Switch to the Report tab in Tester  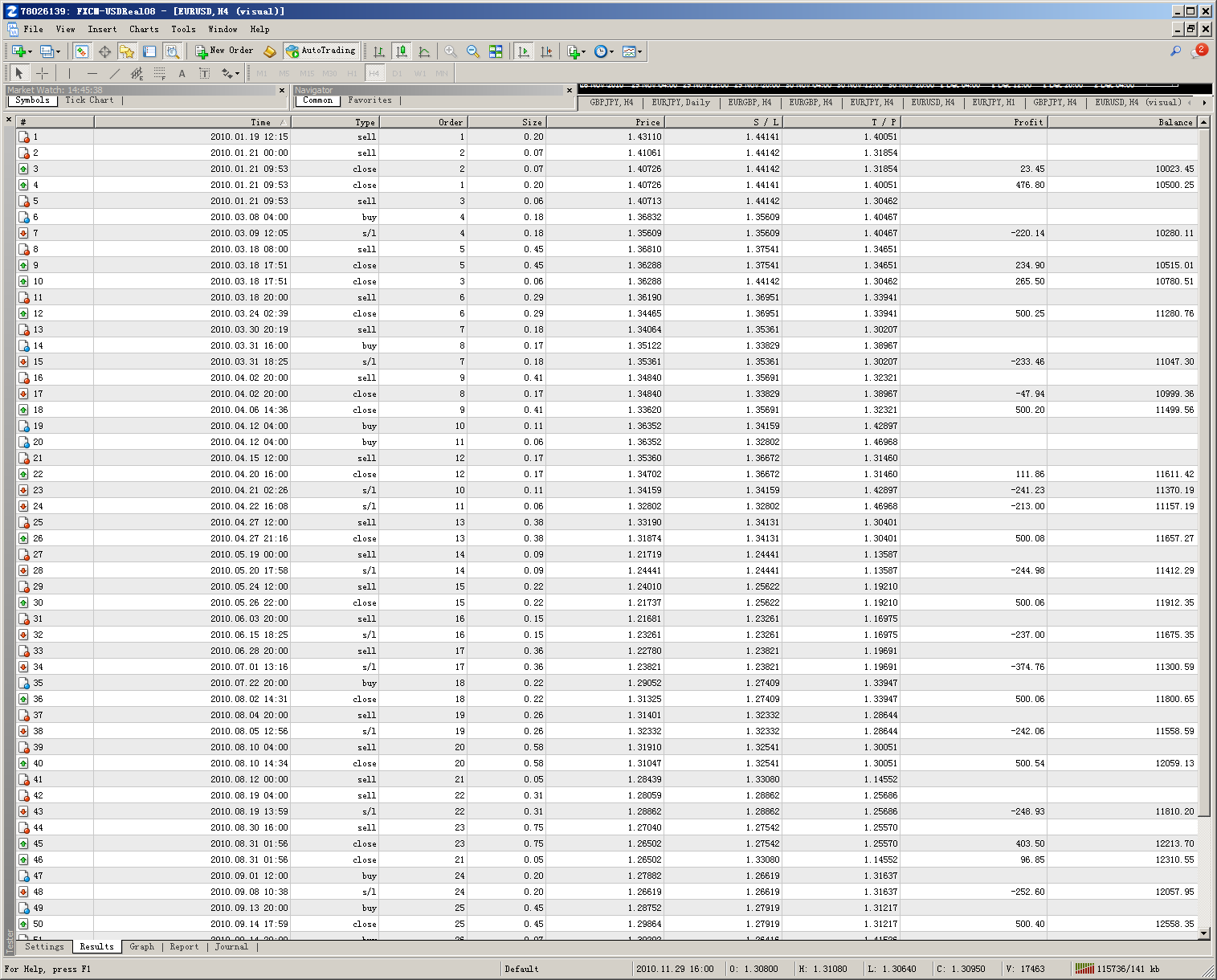coord(184,947)
